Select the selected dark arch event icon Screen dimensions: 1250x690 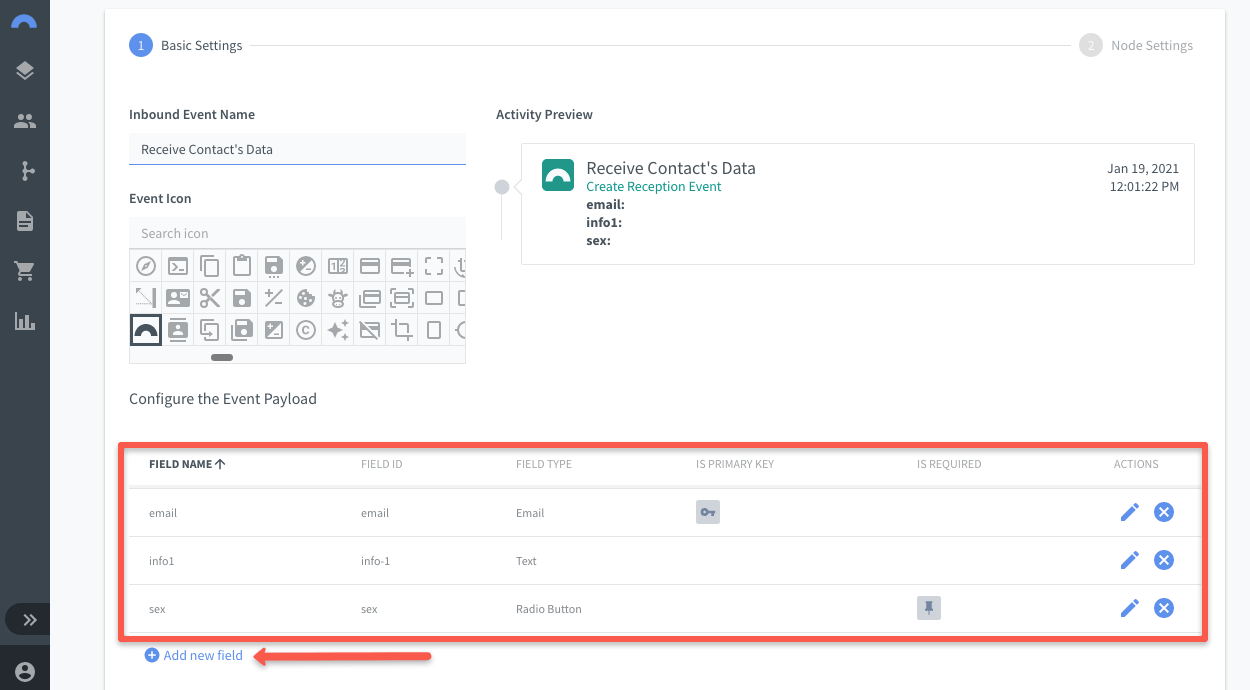coord(146,330)
